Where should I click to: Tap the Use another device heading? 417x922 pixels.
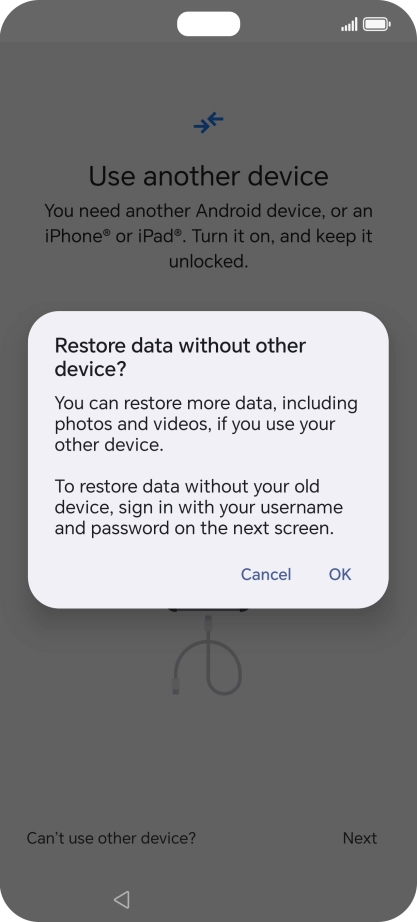coord(208,176)
